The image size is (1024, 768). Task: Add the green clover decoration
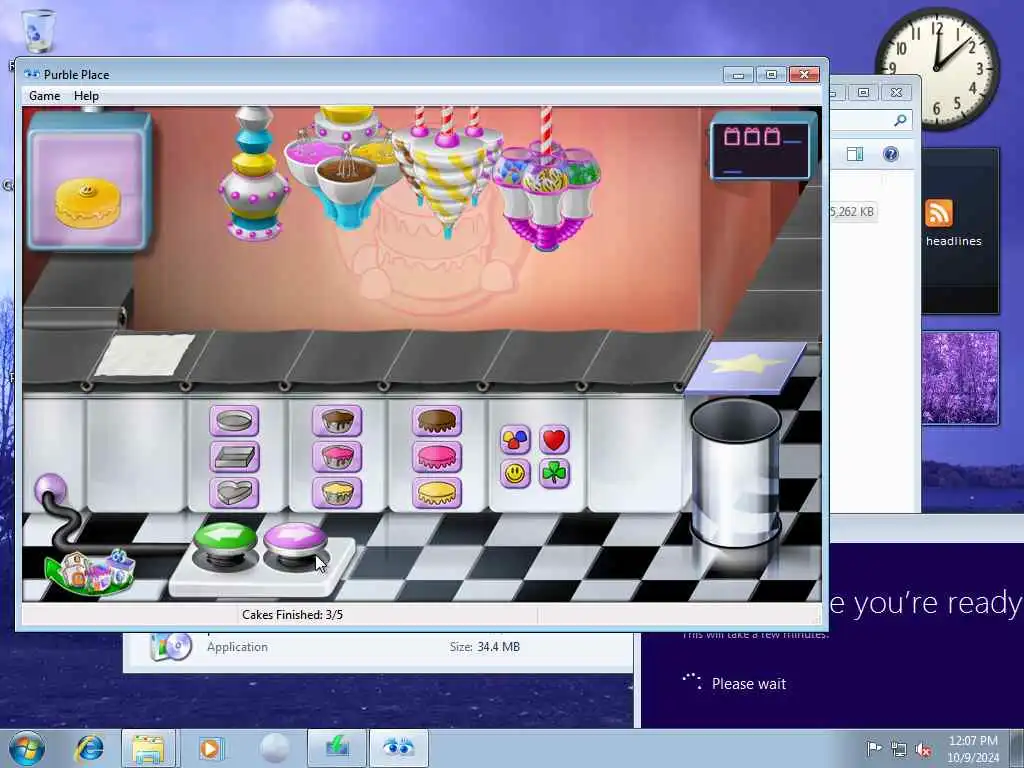554,473
